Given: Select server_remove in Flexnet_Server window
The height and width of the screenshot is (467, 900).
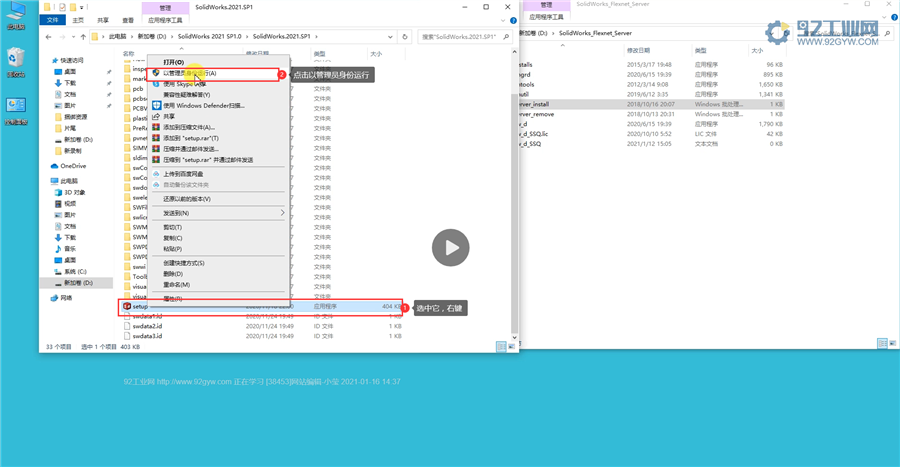Looking at the screenshot, I should coord(651,114).
